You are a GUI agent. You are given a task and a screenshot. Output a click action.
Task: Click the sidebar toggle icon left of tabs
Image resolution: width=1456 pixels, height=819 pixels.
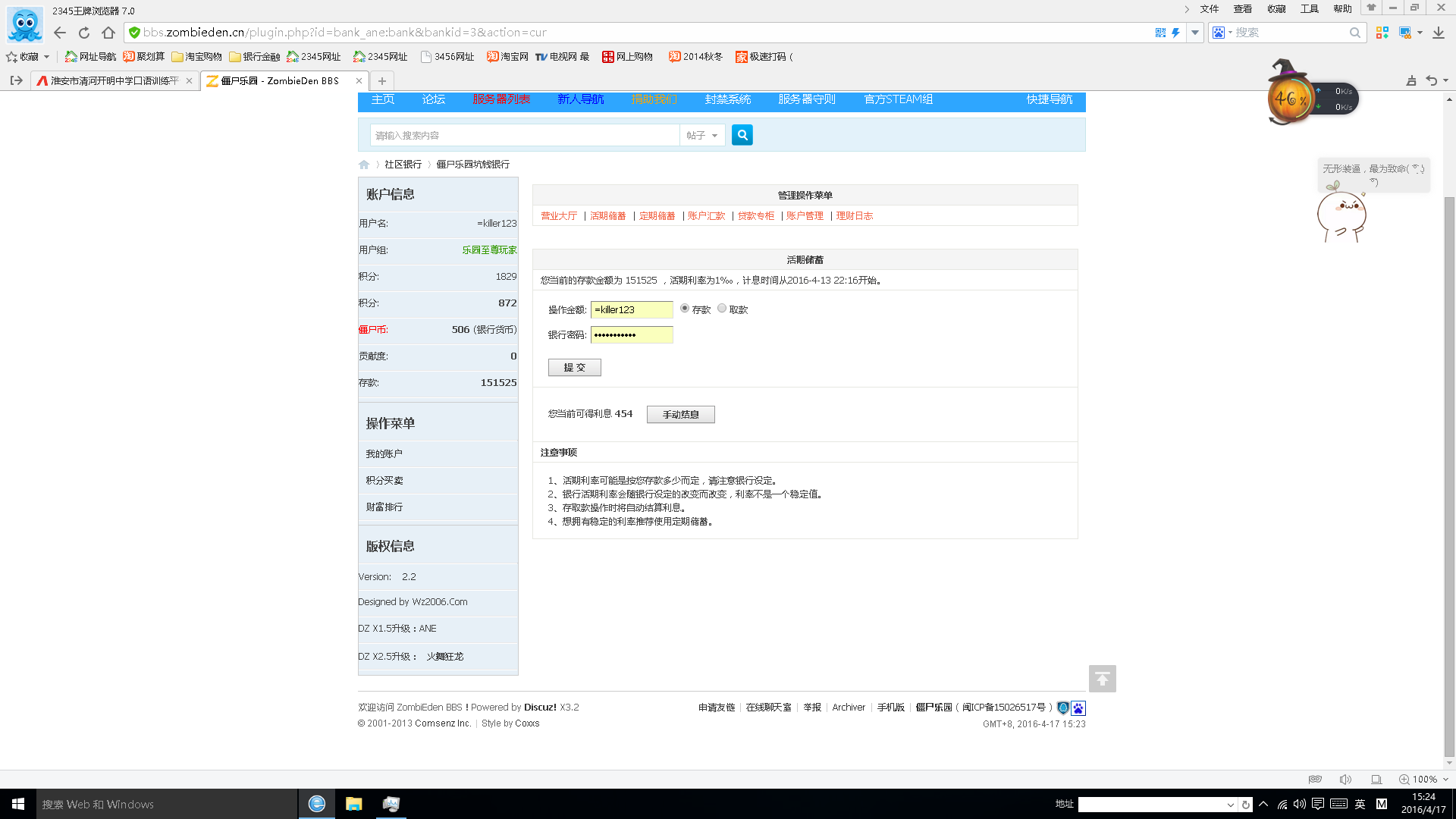(x=16, y=80)
